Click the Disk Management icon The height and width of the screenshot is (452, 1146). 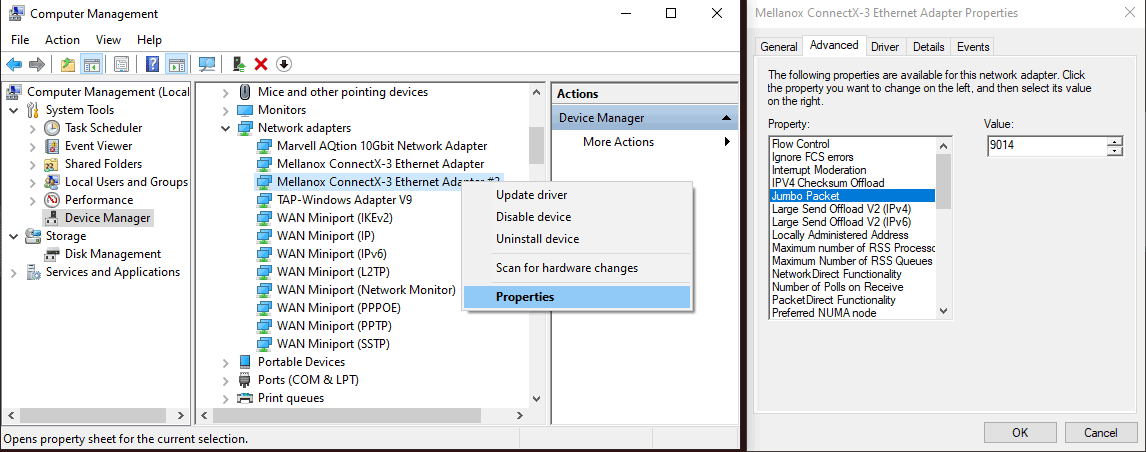(x=52, y=254)
